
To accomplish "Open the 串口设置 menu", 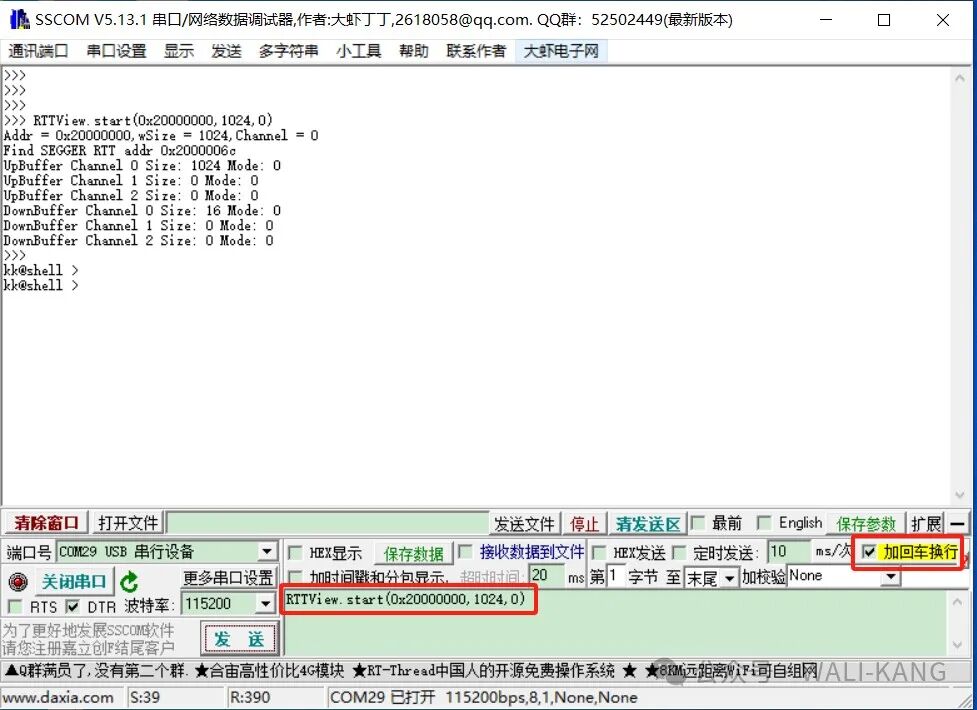I will 115,50.
